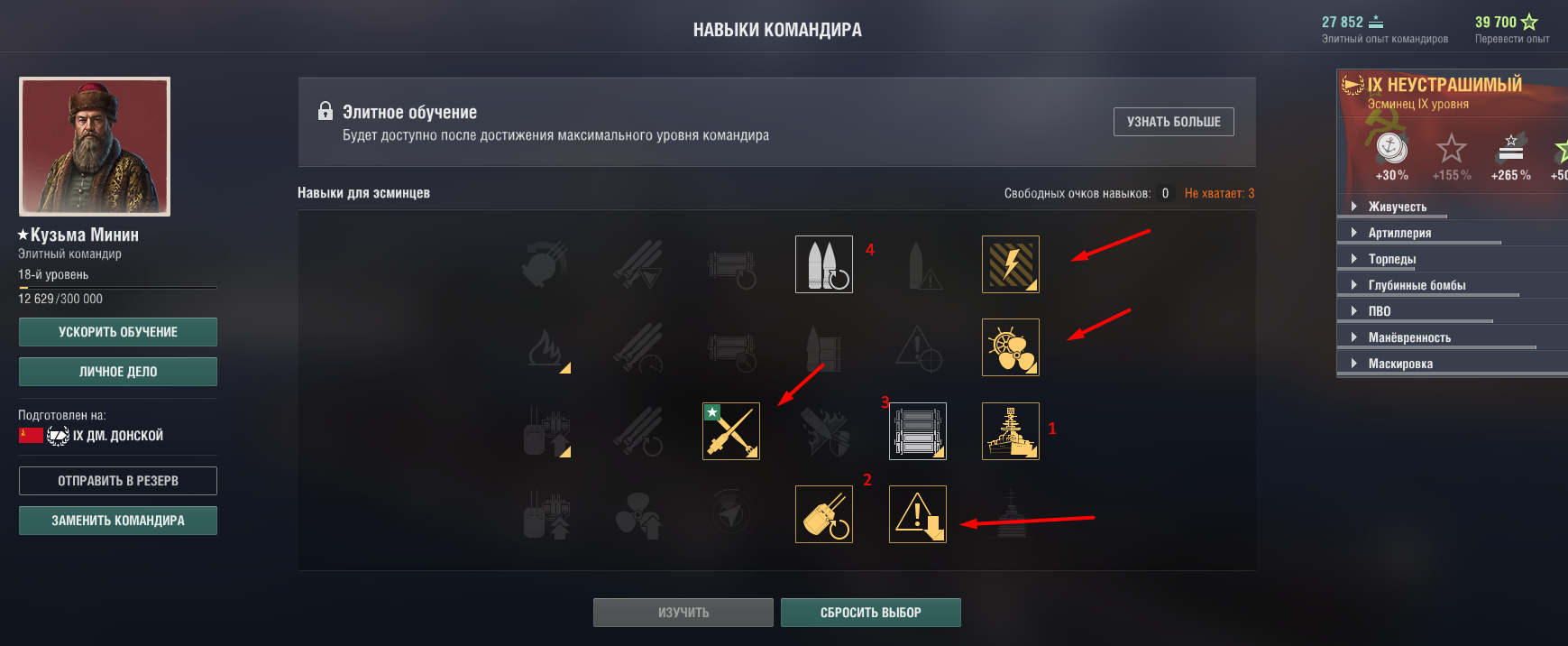Click the gun turret reload skill icon

tap(824, 514)
